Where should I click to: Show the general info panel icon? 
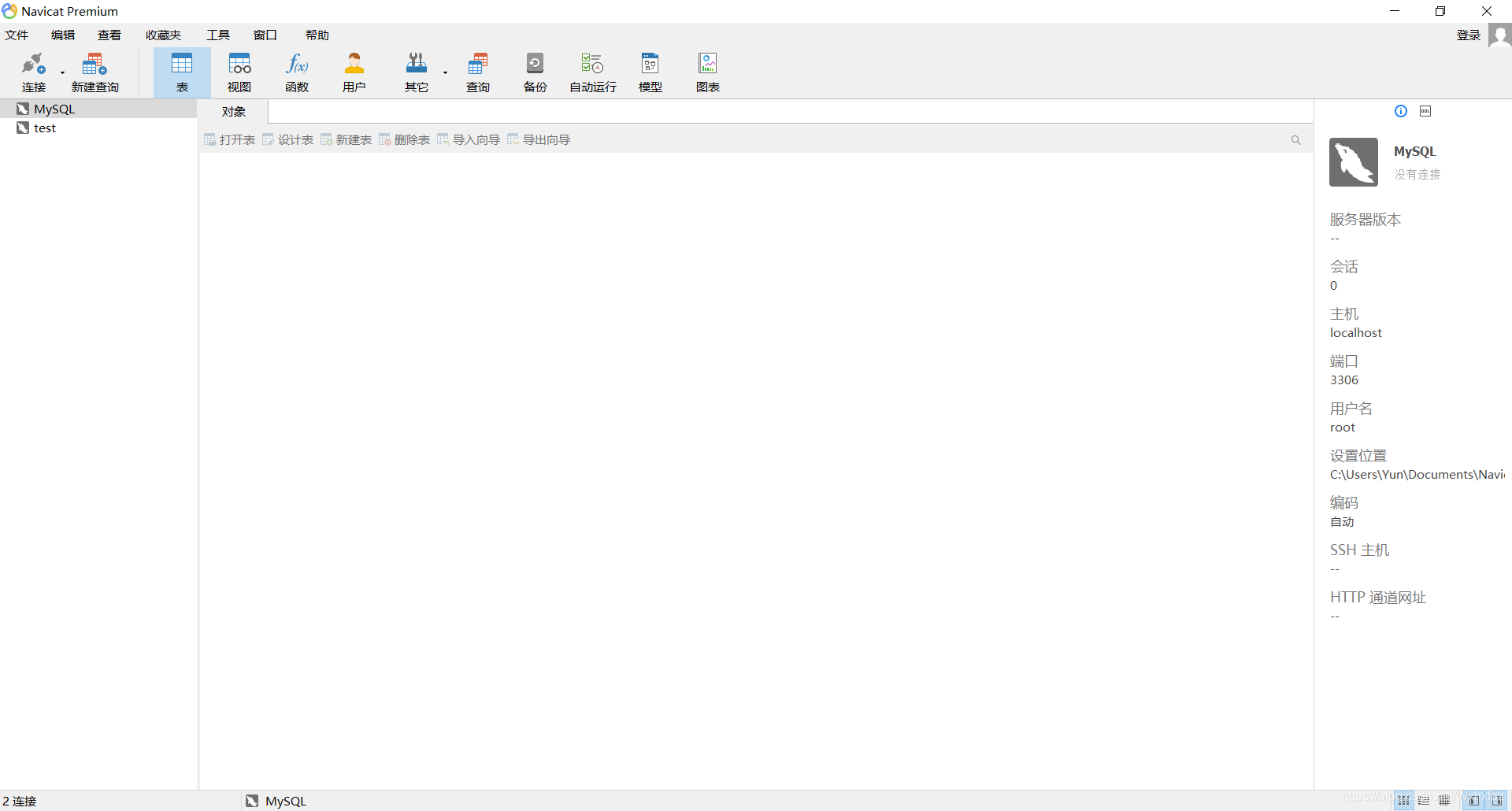click(1401, 111)
